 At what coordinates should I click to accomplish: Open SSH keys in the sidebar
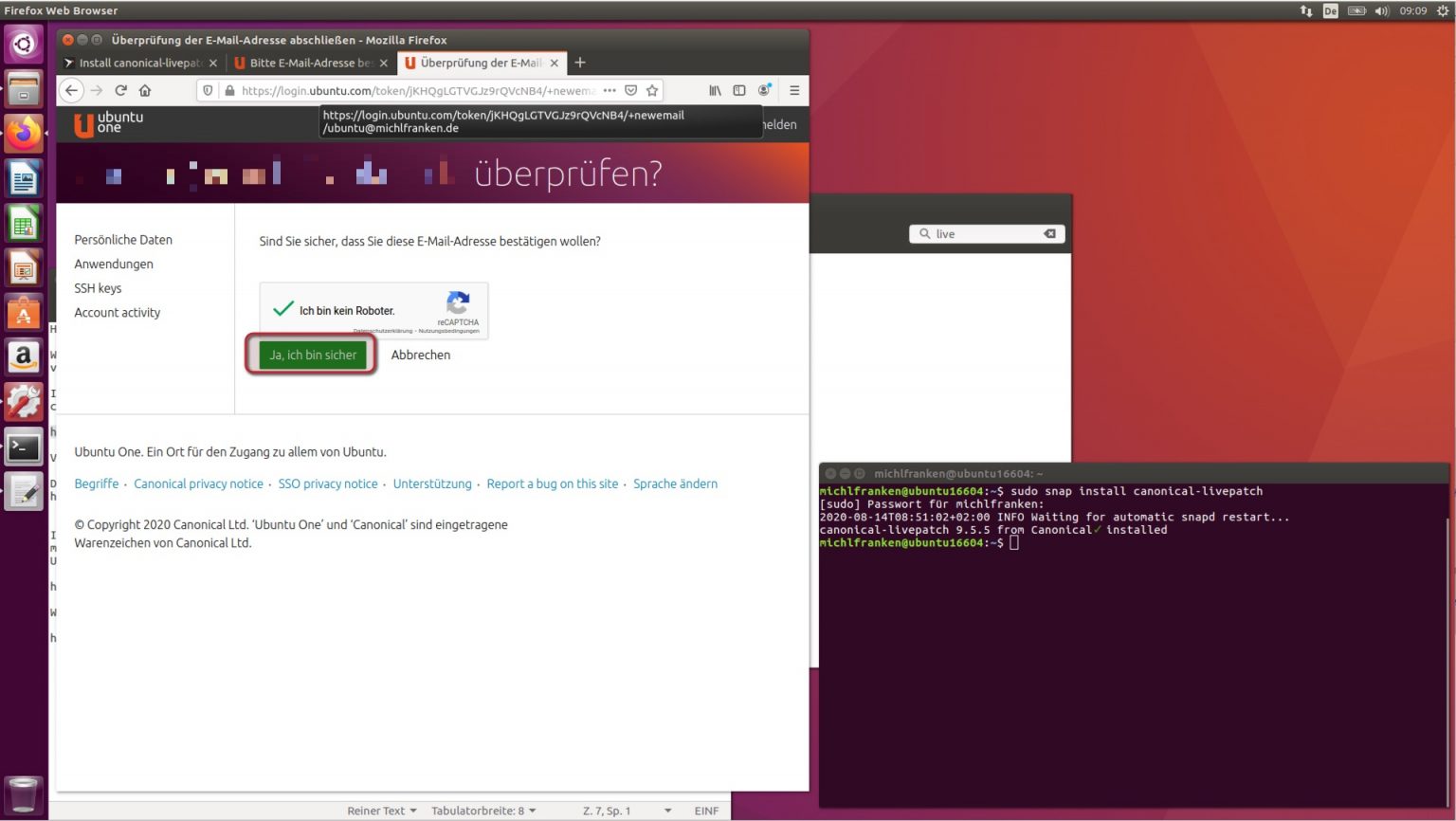[x=98, y=288]
